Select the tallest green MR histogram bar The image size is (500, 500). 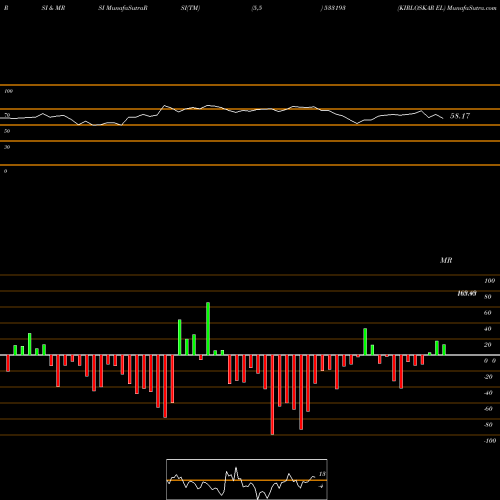(208, 329)
